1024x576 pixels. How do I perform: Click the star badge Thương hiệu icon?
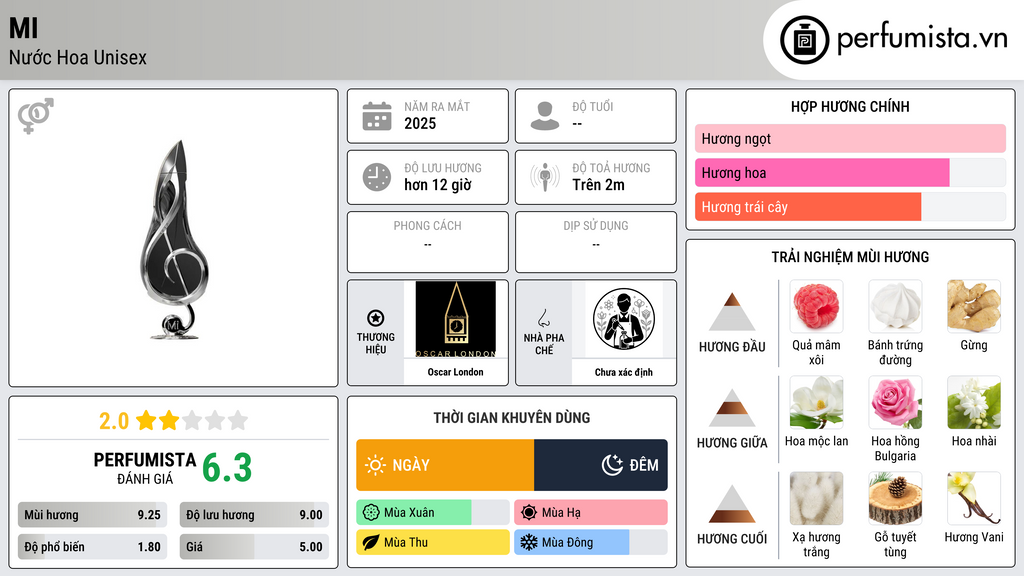click(x=376, y=318)
